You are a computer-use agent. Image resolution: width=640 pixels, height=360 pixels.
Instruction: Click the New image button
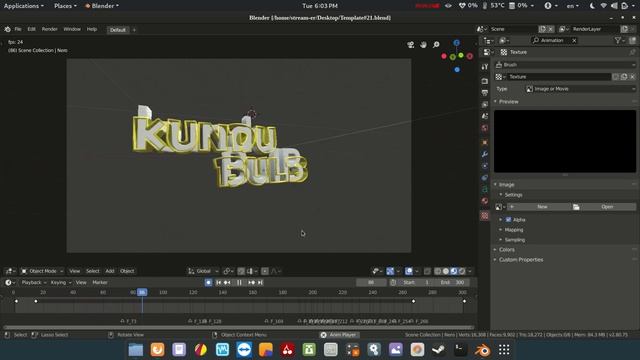point(539,207)
